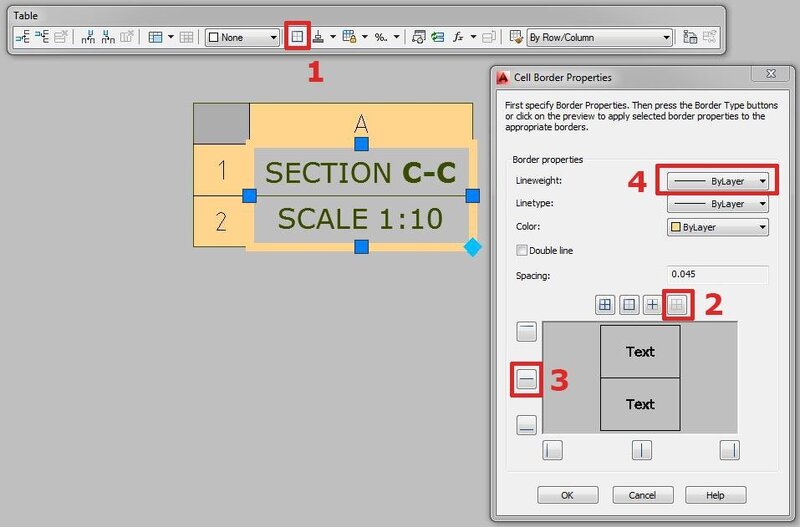The height and width of the screenshot is (527, 800).
Task: Click upper Text cell in border preview
Action: pyautogui.click(x=640, y=352)
